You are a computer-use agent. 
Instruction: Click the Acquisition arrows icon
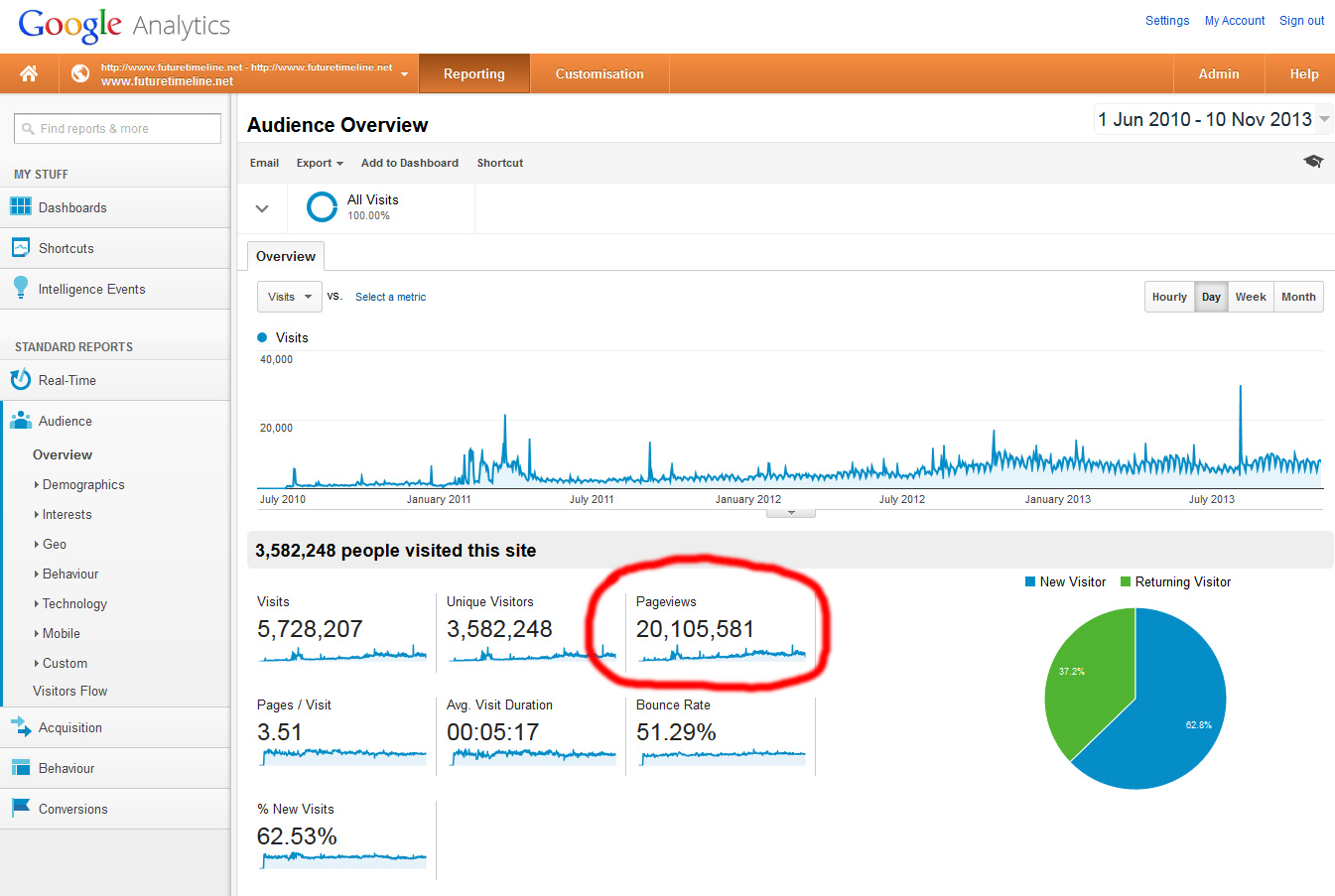coord(20,727)
